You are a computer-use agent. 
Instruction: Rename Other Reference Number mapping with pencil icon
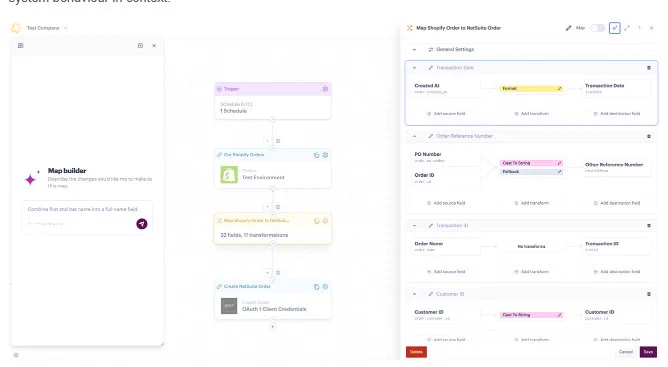click(431, 136)
